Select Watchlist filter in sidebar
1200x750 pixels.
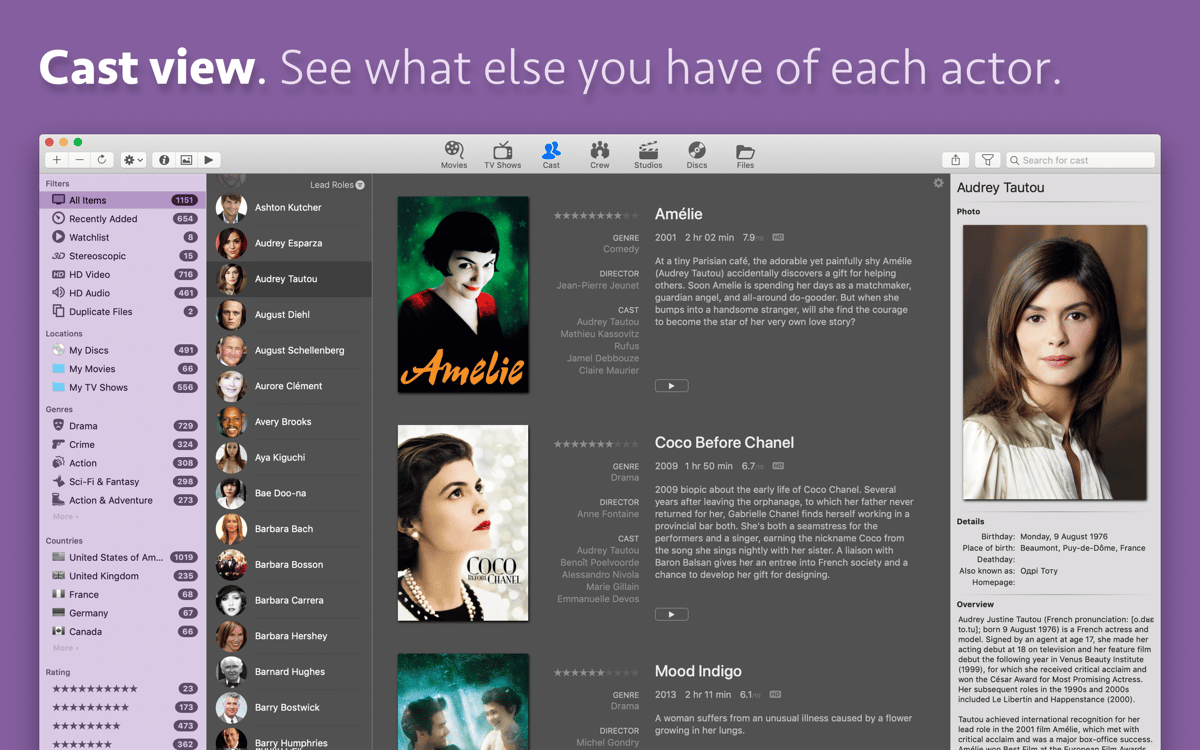point(89,237)
